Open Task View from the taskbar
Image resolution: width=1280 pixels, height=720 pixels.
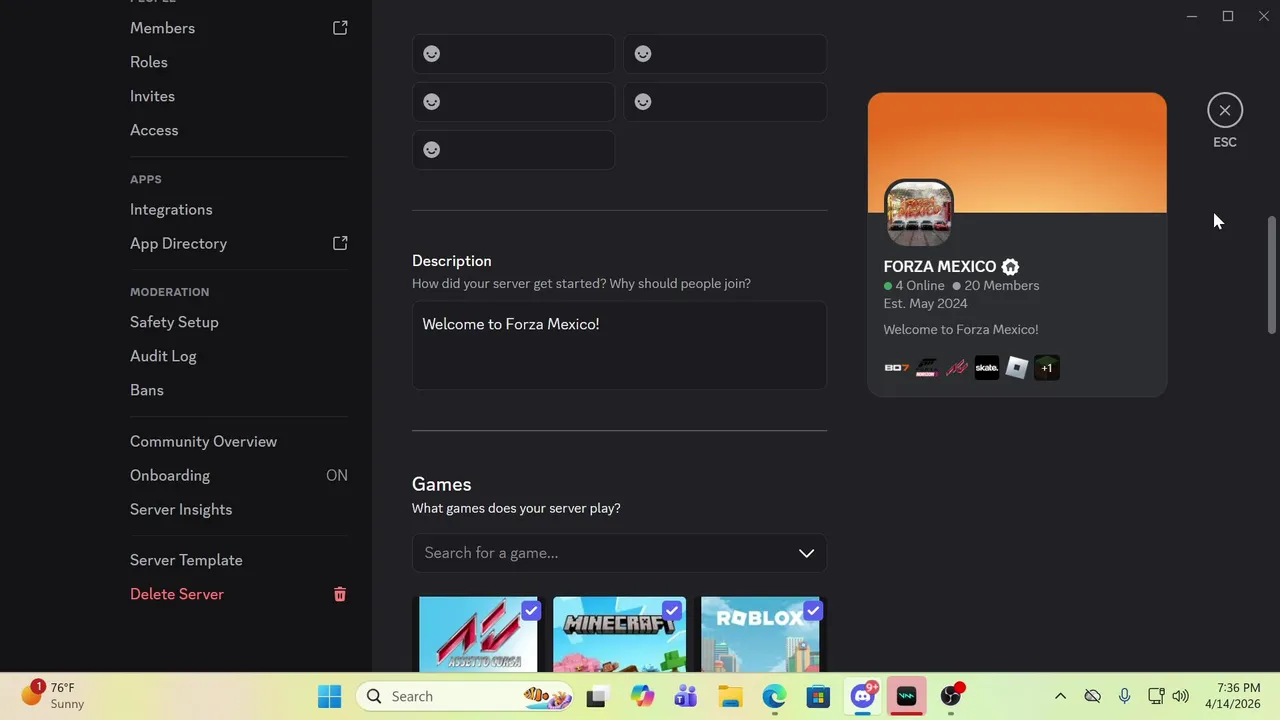pyautogui.click(x=597, y=696)
